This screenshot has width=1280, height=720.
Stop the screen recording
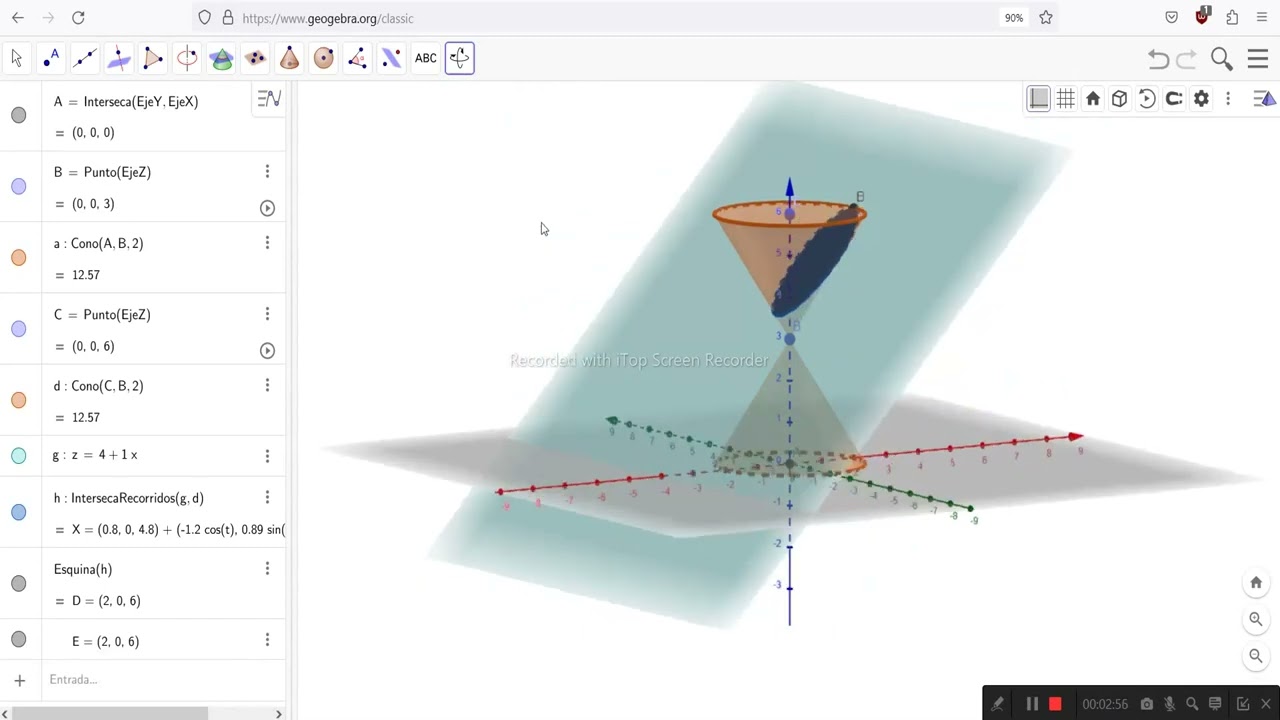click(x=1055, y=704)
